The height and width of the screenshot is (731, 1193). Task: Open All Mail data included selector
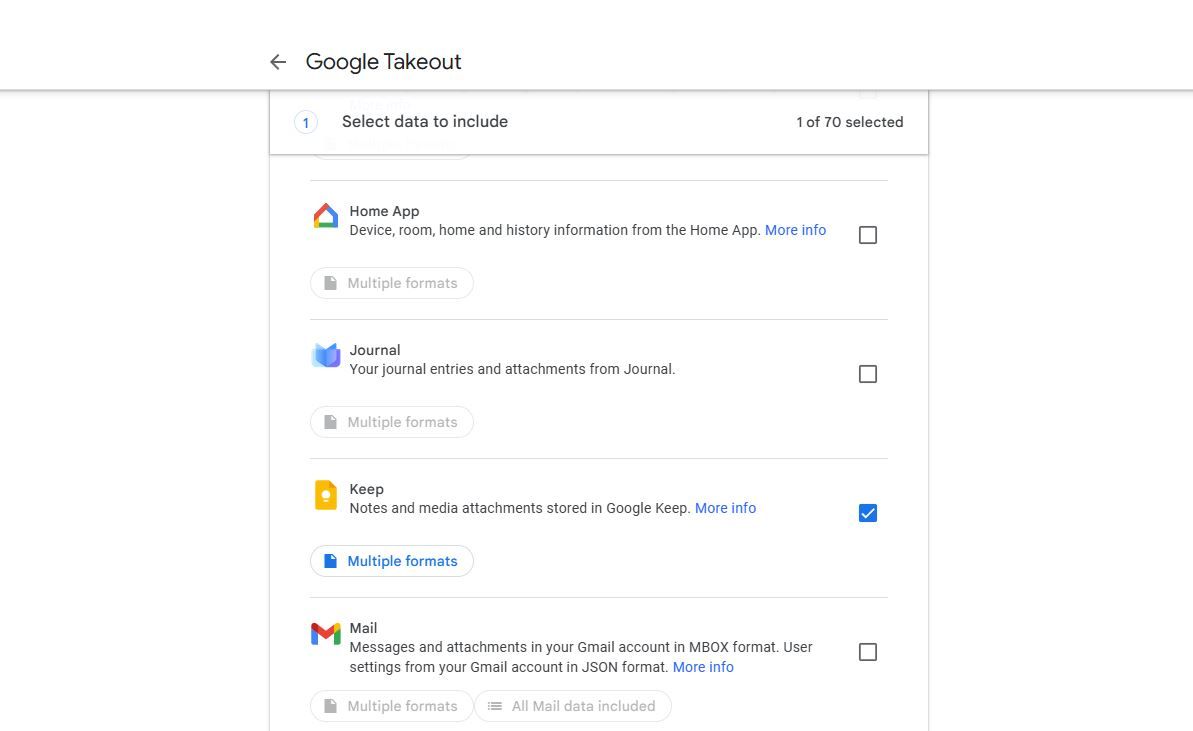573,706
